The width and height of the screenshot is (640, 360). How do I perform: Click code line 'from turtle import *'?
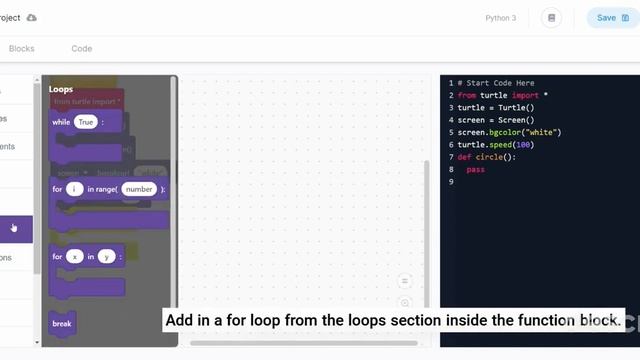coord(502,96)
